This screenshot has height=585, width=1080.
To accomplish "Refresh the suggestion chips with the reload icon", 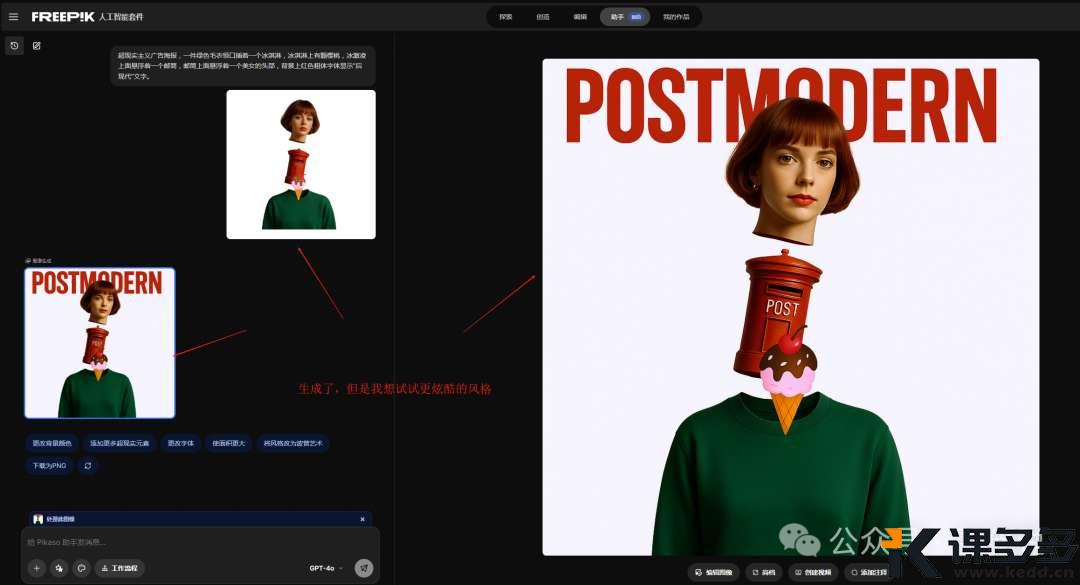I will (87, 465).
